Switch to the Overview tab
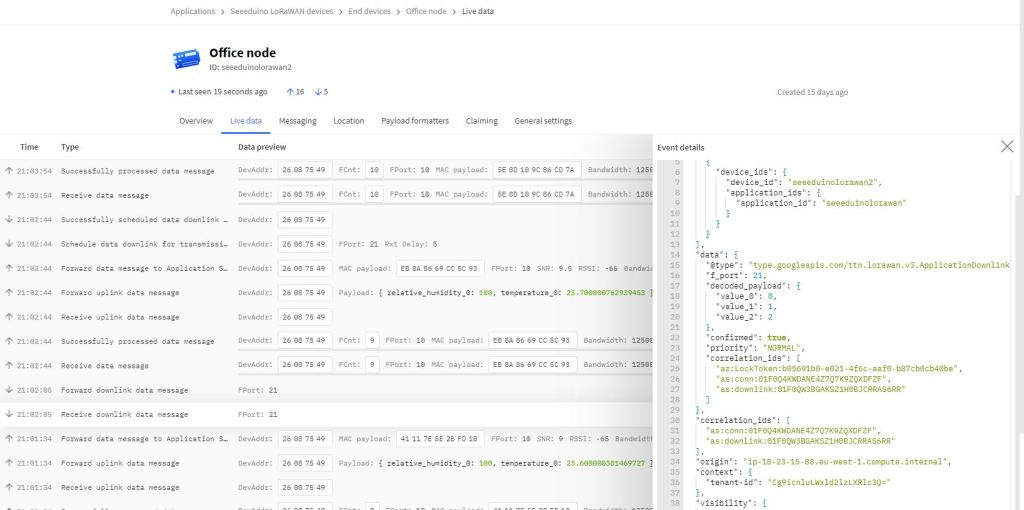Image resolution: width=1024 pixels, height=510 pixels. tap(196, 121)
